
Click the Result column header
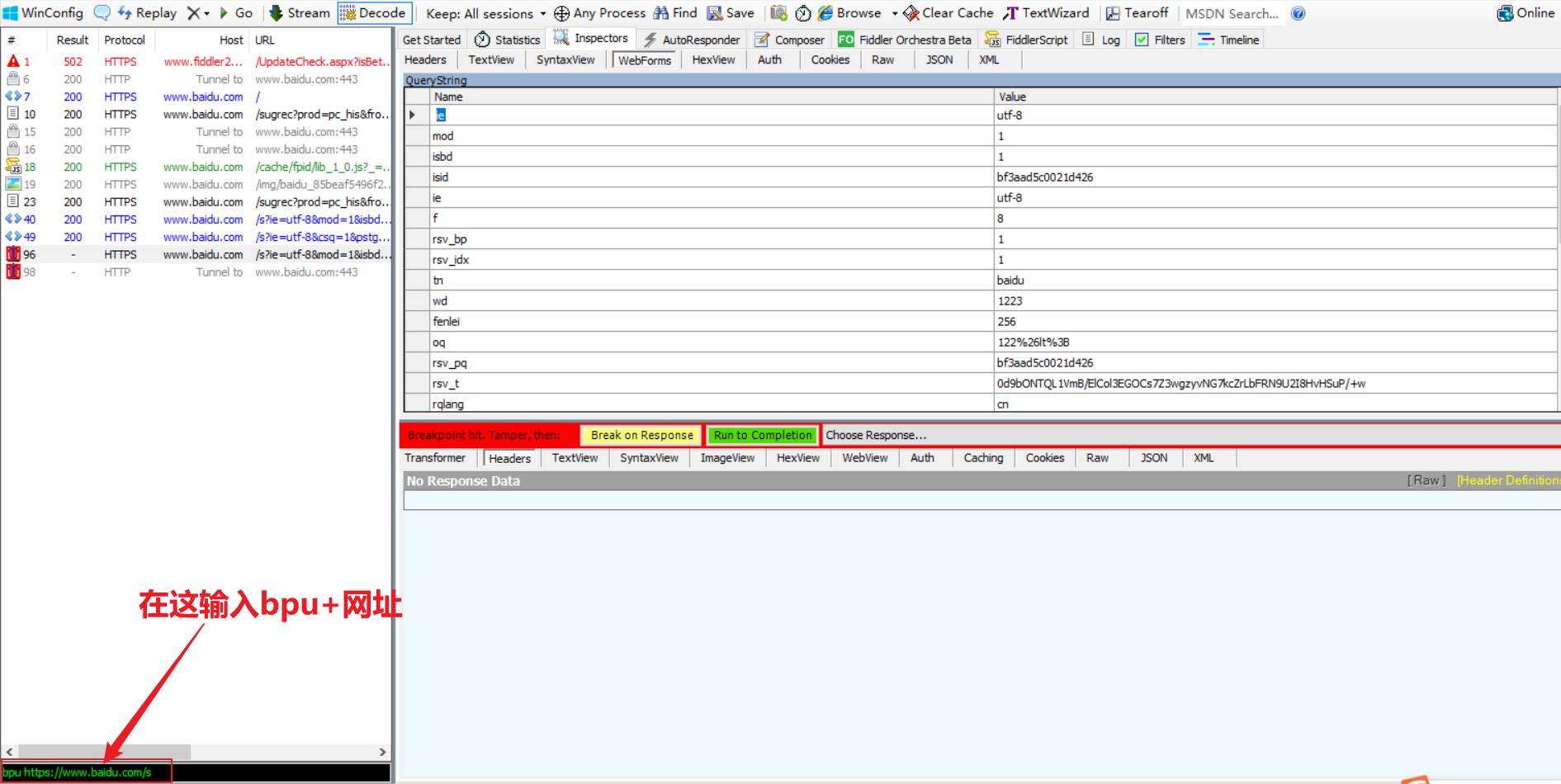[73, 40]
